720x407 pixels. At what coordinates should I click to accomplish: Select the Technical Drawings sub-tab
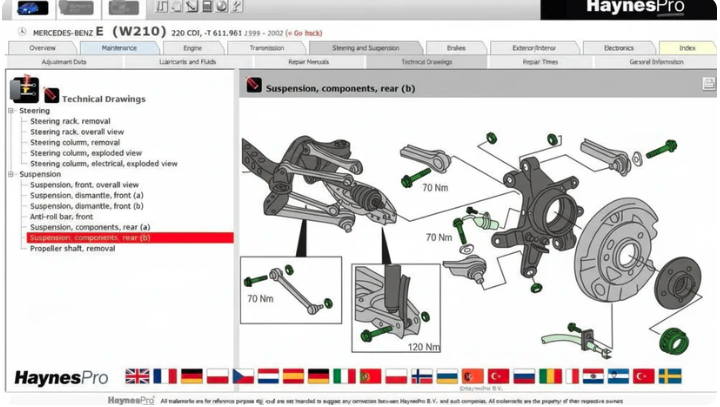[427, 62]
